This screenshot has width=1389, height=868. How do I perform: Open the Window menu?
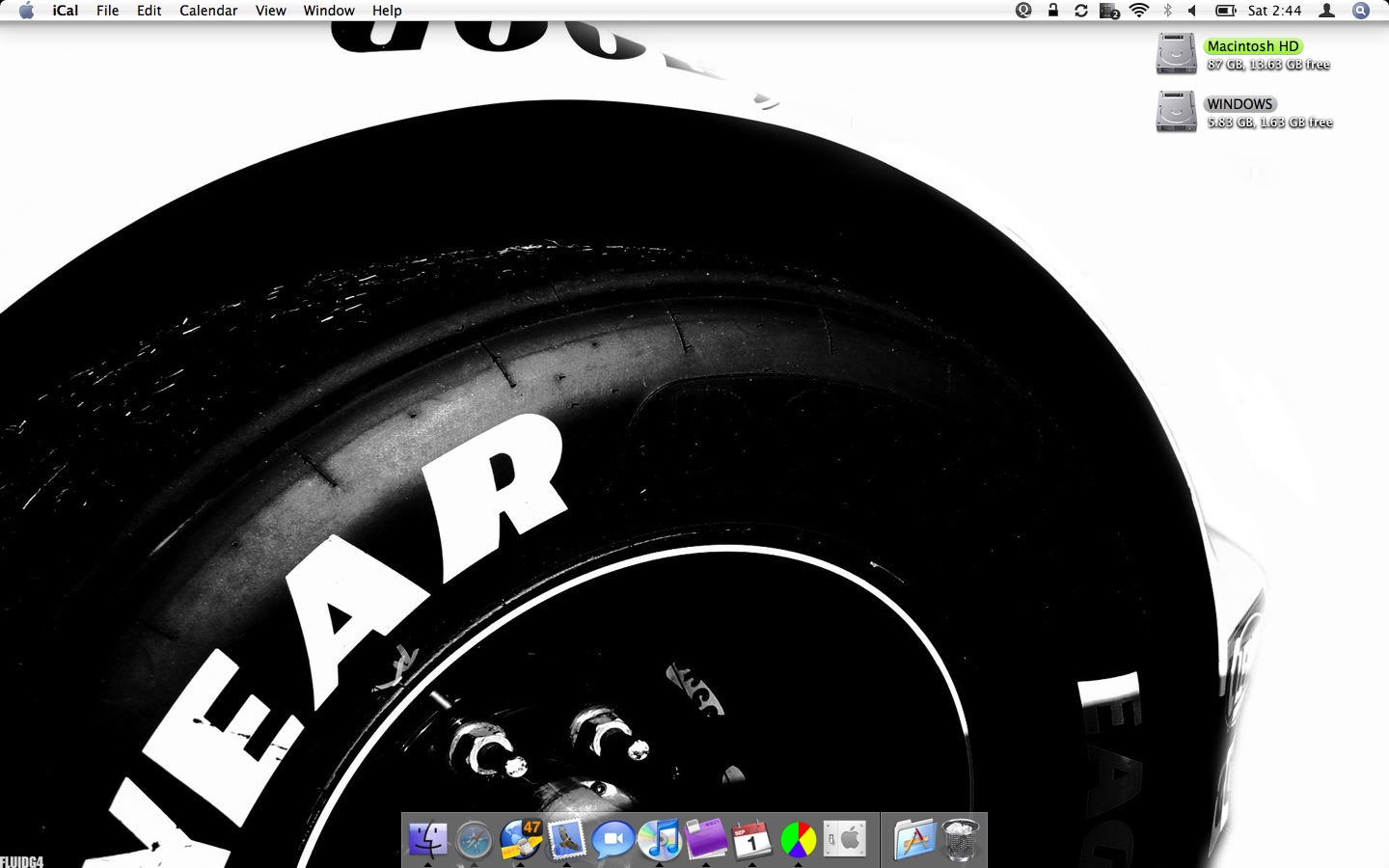[329, 11]
